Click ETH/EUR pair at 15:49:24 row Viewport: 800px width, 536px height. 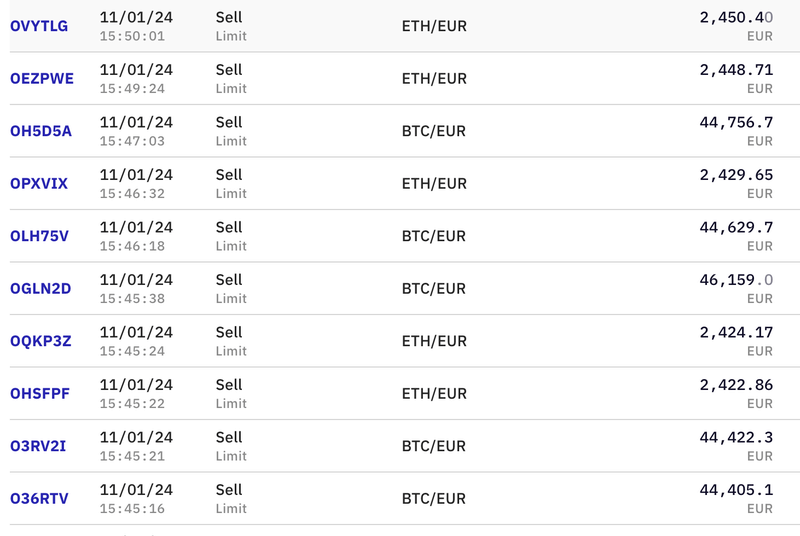(x=434, y=79)
